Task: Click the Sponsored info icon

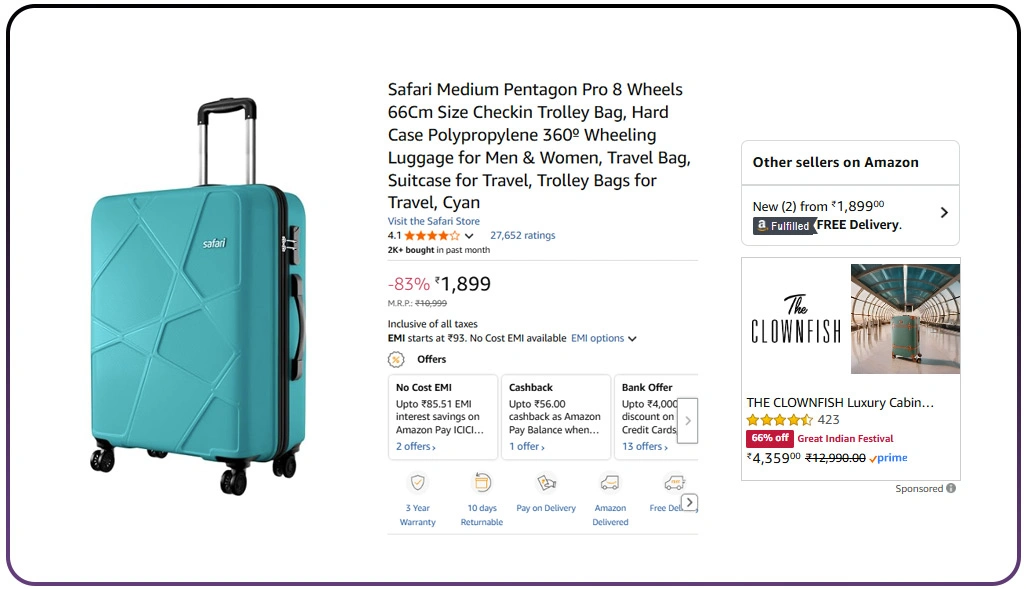Action: [x=951, y=489]
